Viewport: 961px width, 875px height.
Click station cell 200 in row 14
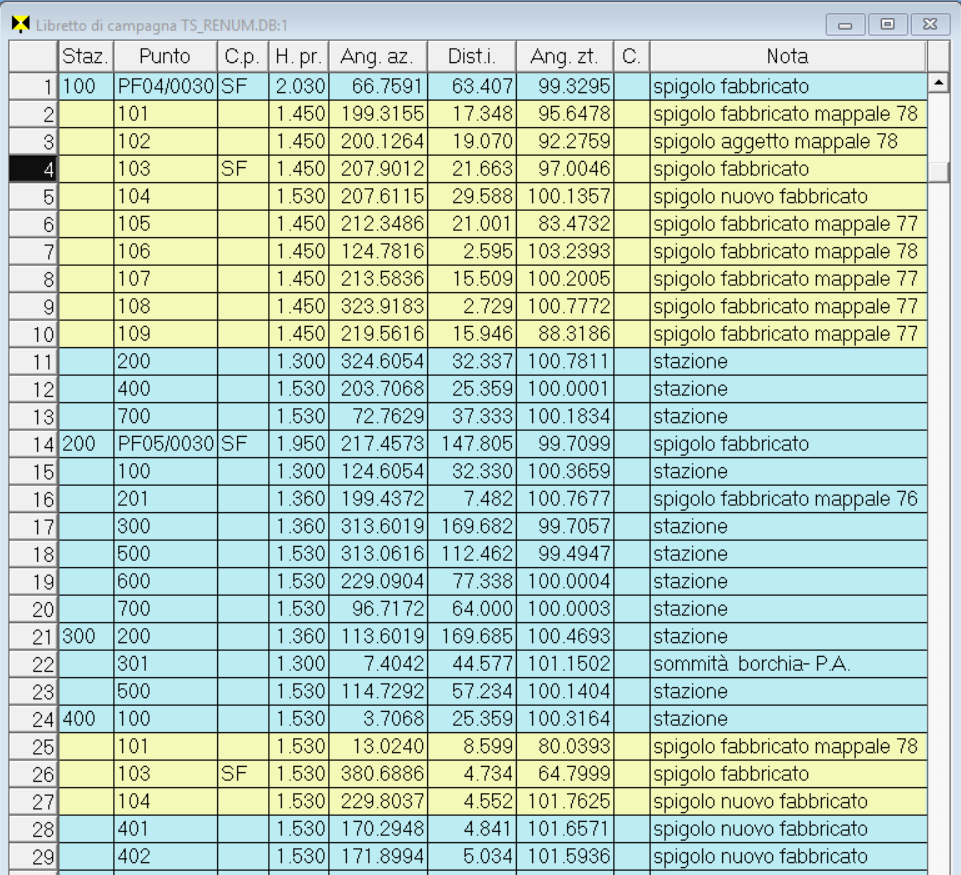click(x=86, y=444)
